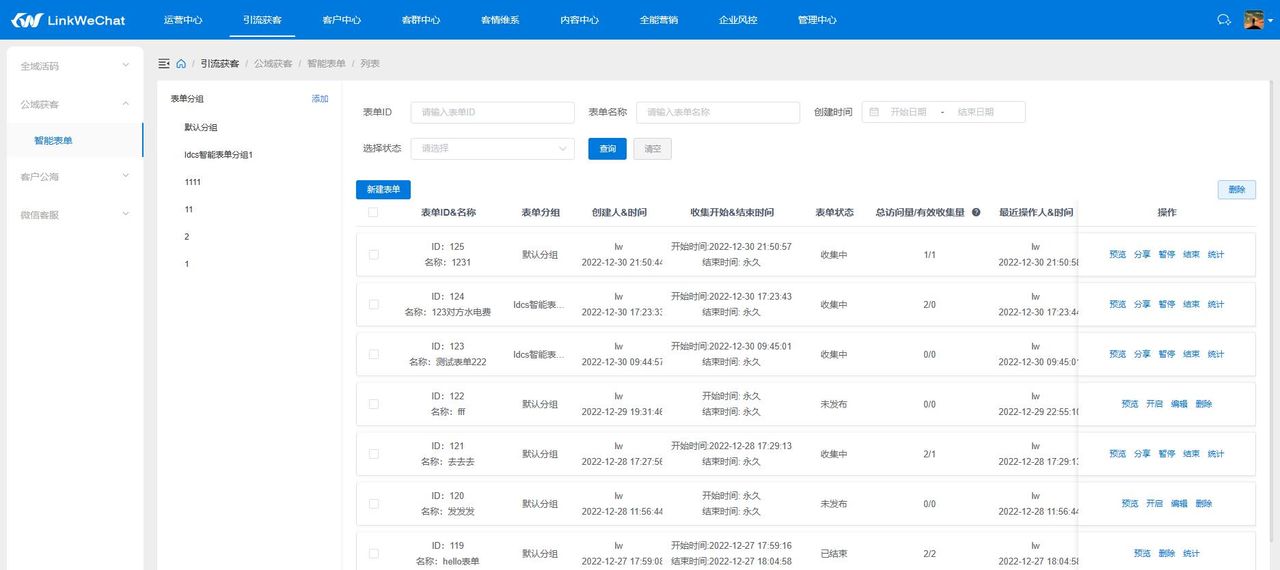Open 客群中心 in top navigation
Viewport: 1280px width, 570px height.
click(421, 20)
